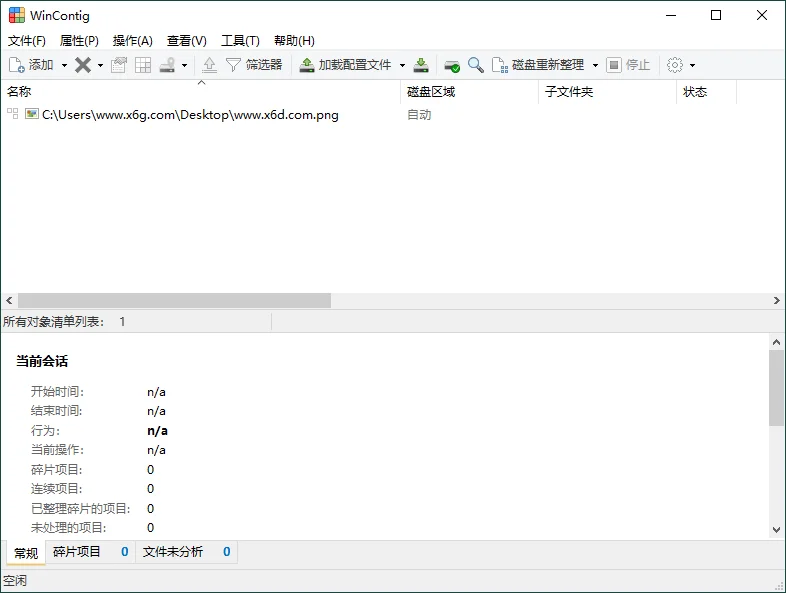Screen dimensions: 786x593
Task: Click the 所有对象清单列表 count label
Action: click(x=64, y=322)
